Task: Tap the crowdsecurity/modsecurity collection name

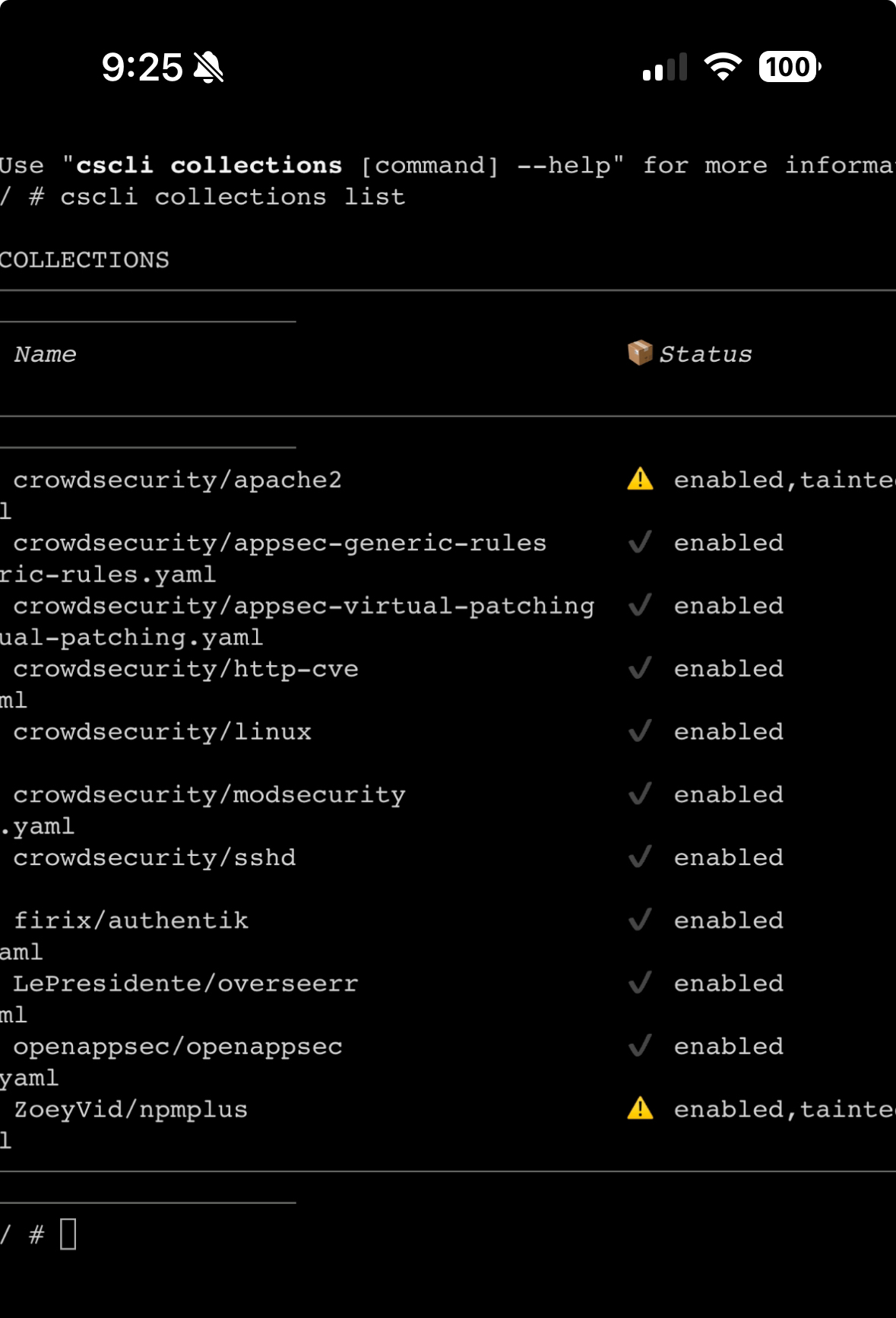Action: [209, 794]
